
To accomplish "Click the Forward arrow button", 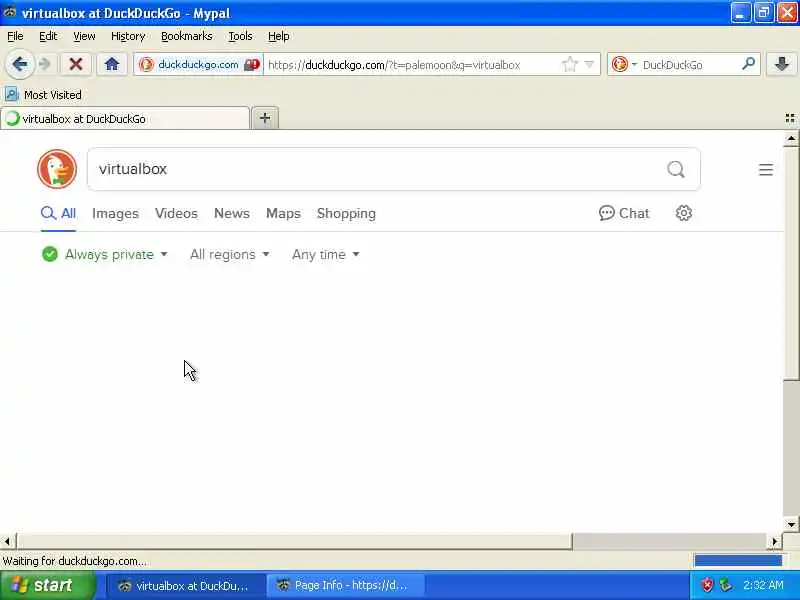I will pyautogui.click(x=45, y=64).
